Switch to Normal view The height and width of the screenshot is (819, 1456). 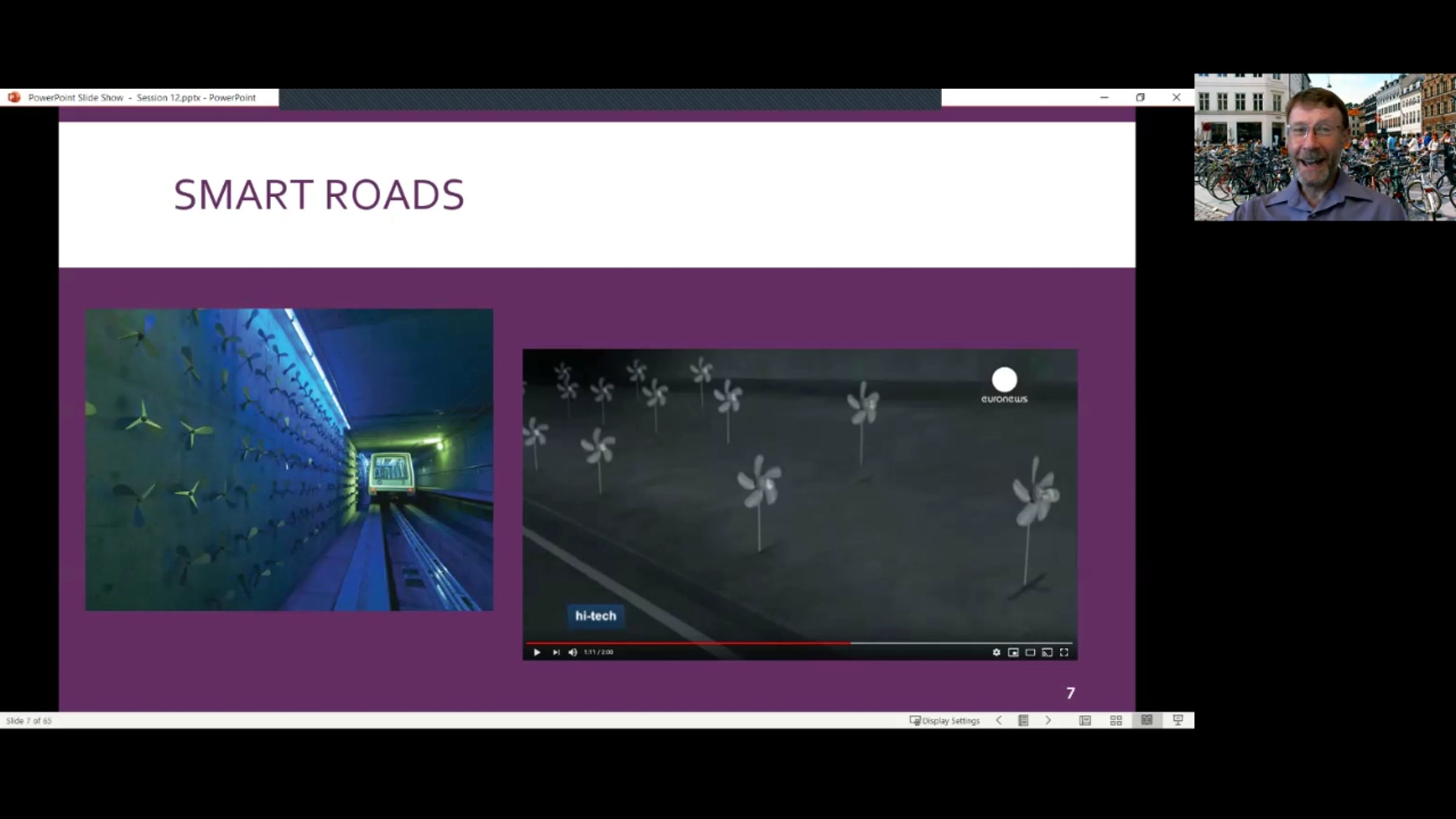coord(1085,721)
